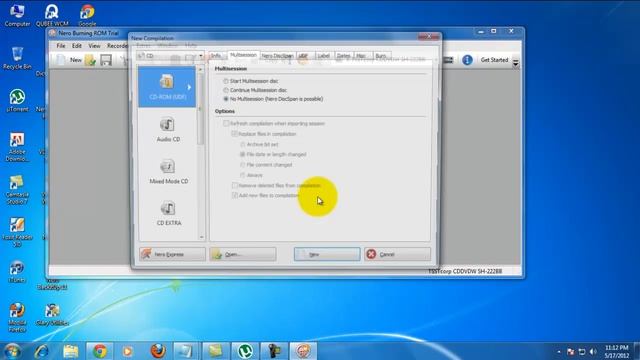Screen dimensions: 640x360
Task: Open Recycle Bin desktop icon
Action: [17, 58]
